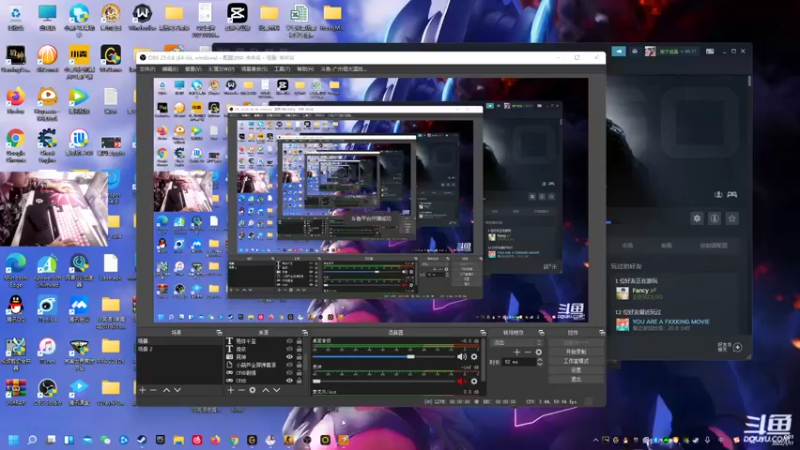The height and width of the screenshot is (450, 800).
Task: Unmute the red muted speaker icon
Action: (462, 381)
